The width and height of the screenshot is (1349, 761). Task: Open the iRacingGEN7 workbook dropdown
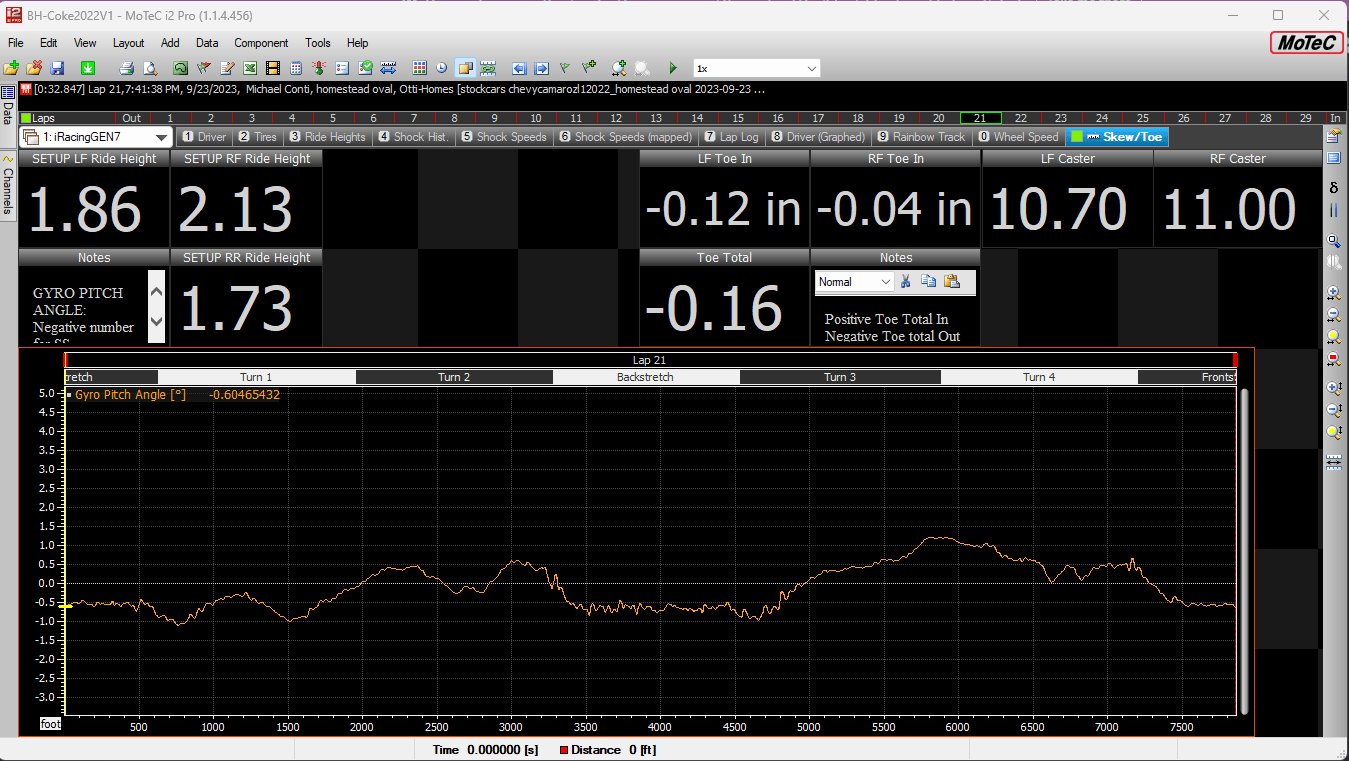point(162,137)
